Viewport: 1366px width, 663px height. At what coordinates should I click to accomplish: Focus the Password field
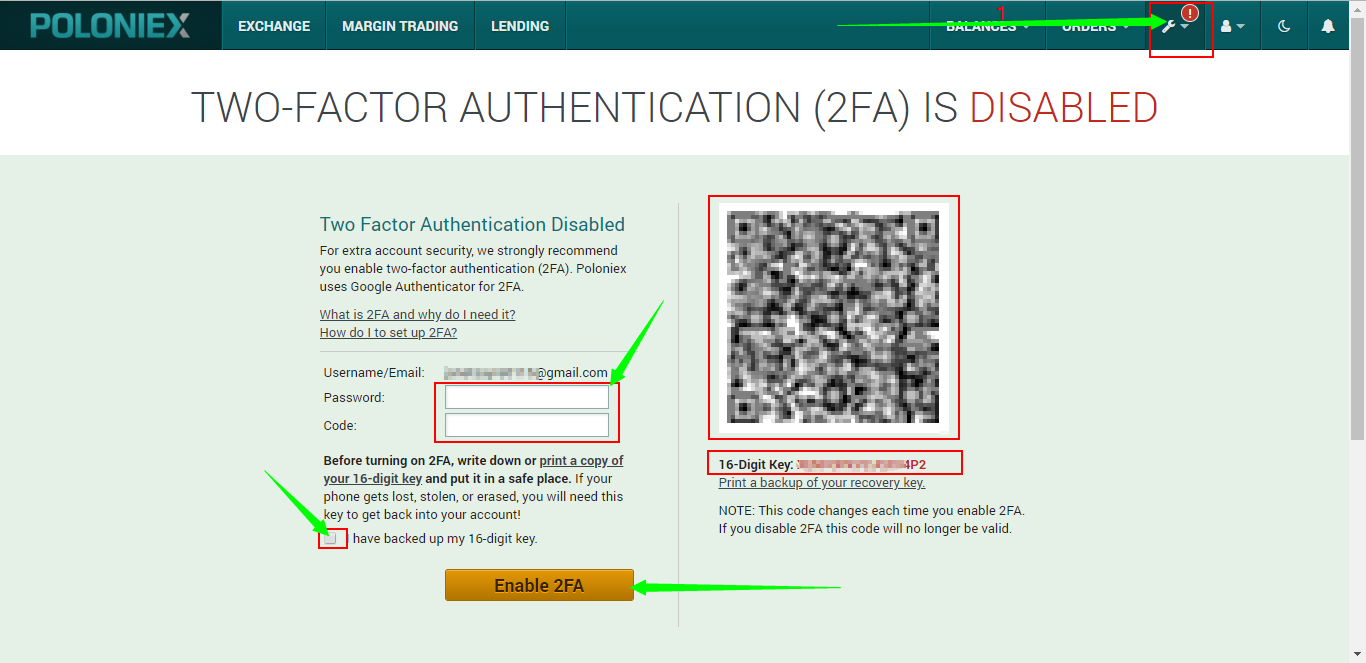527,397
